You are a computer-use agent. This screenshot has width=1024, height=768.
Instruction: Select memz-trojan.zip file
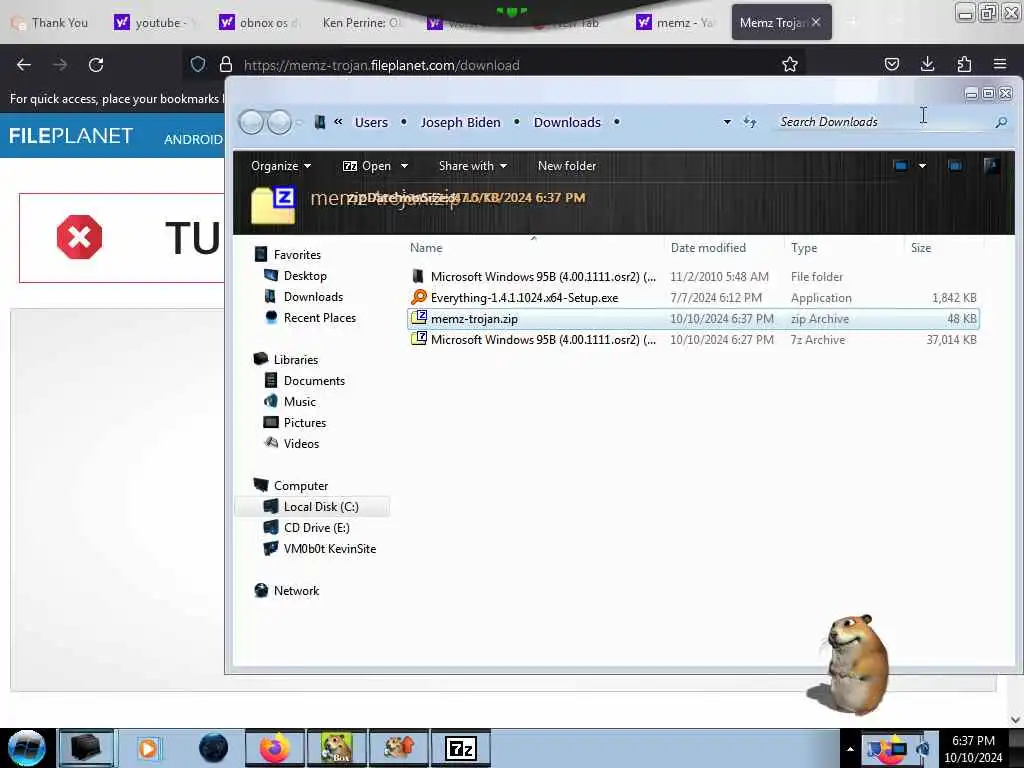693,319
